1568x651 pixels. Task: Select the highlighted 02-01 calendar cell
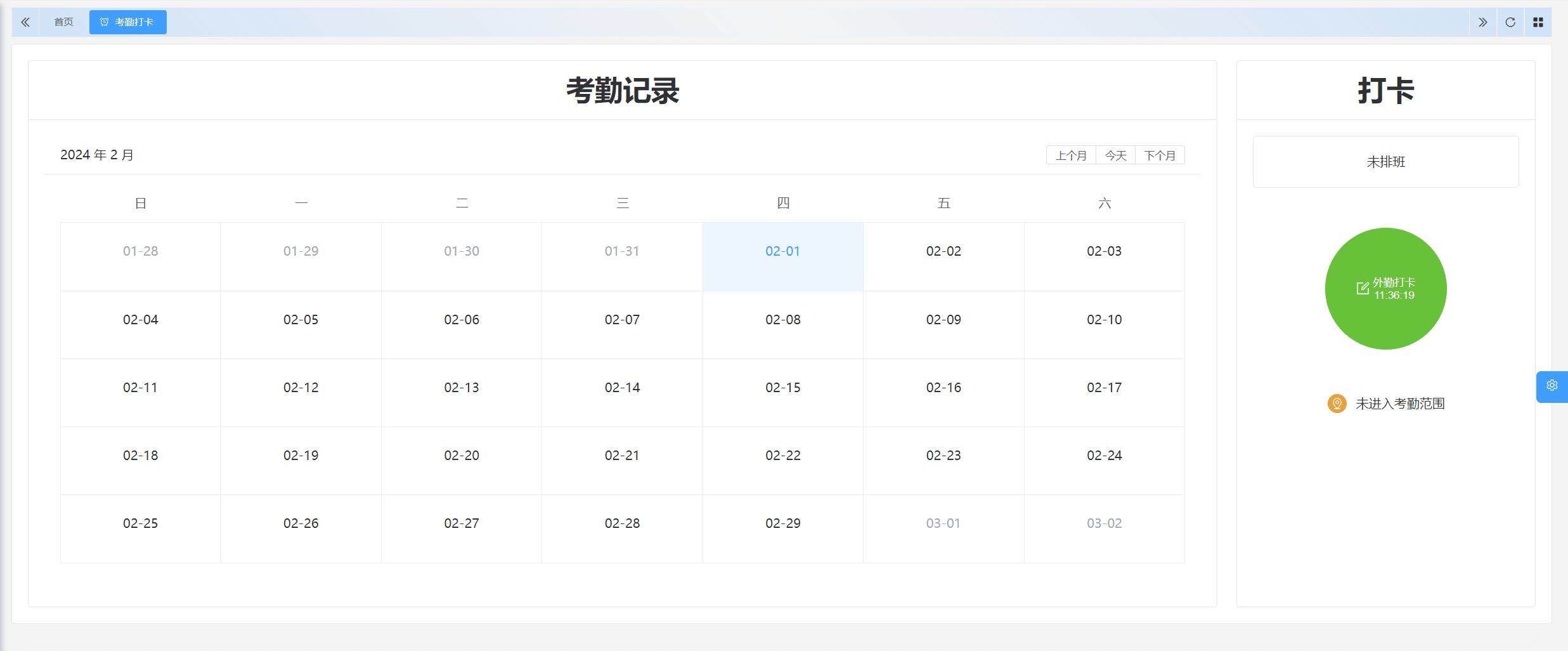[782, 256]
